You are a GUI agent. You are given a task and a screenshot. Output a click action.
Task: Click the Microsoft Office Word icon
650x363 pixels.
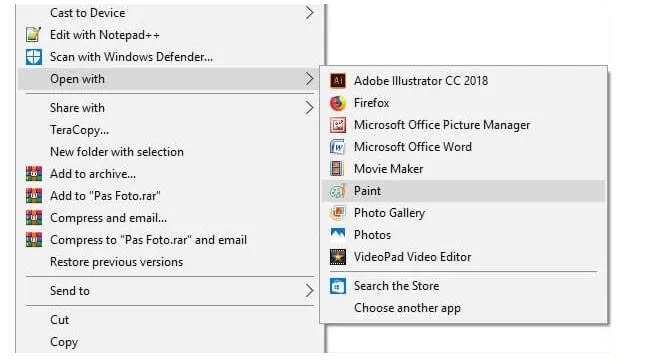(x=337, y=147)
